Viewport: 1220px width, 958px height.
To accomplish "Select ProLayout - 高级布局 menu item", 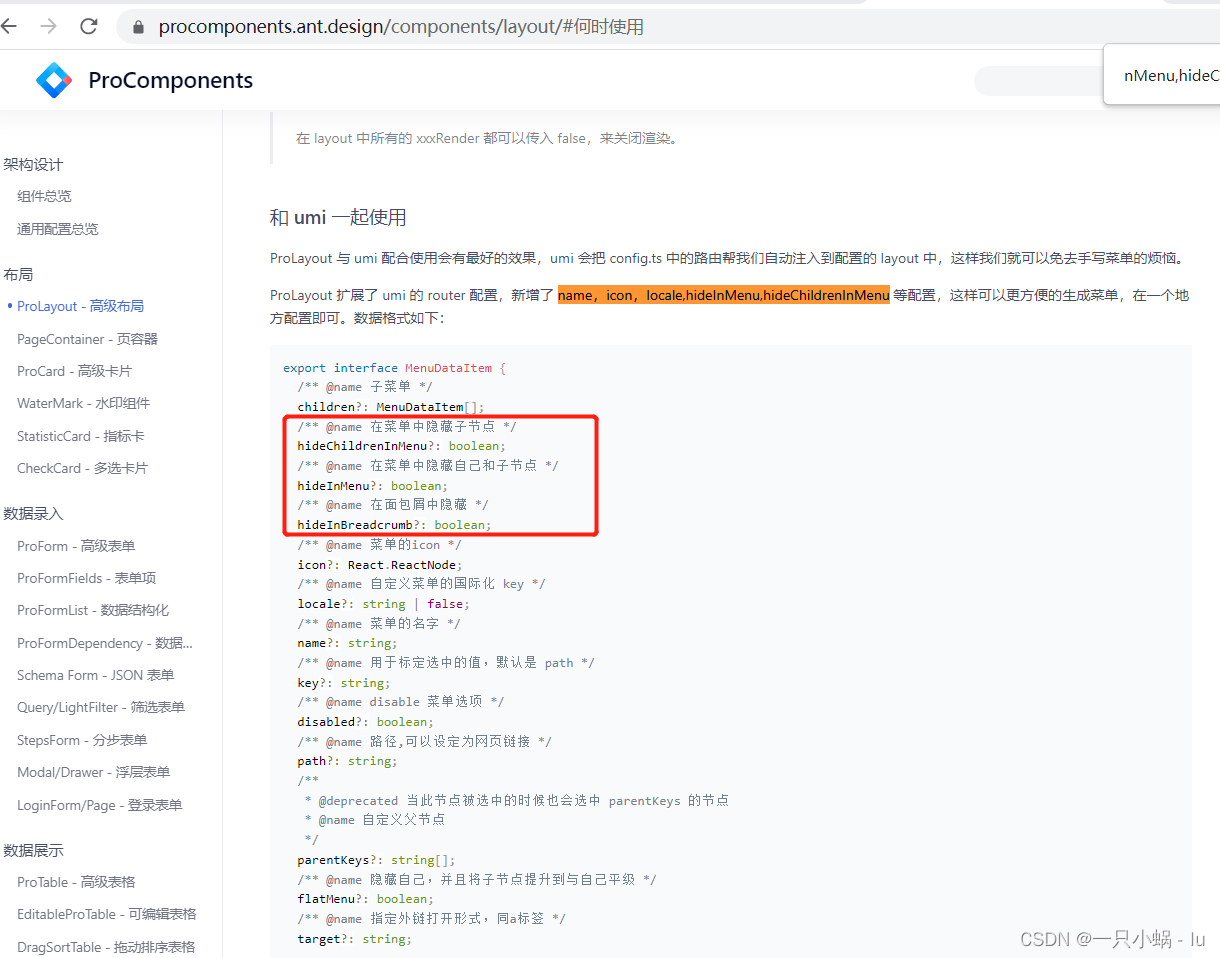I will pos(80,306).
